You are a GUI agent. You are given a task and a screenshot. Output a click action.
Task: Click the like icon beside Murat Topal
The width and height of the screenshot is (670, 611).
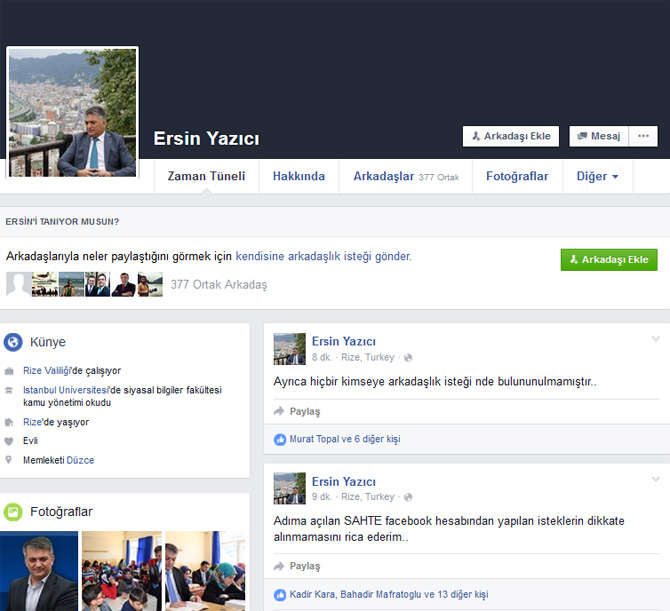click(x=280, y=439)
